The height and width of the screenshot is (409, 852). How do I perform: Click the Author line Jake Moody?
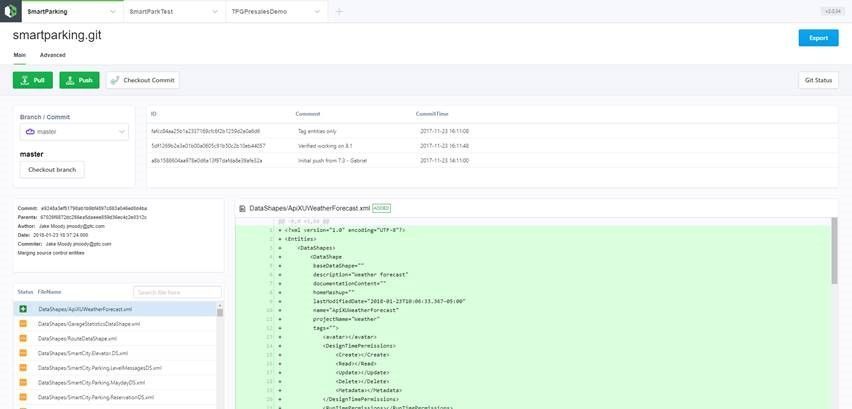61,226
